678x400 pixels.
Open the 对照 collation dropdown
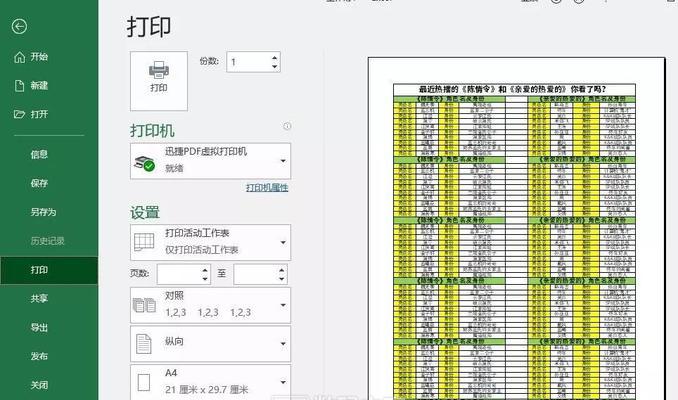pyautogui.click(x=210, y=305)
